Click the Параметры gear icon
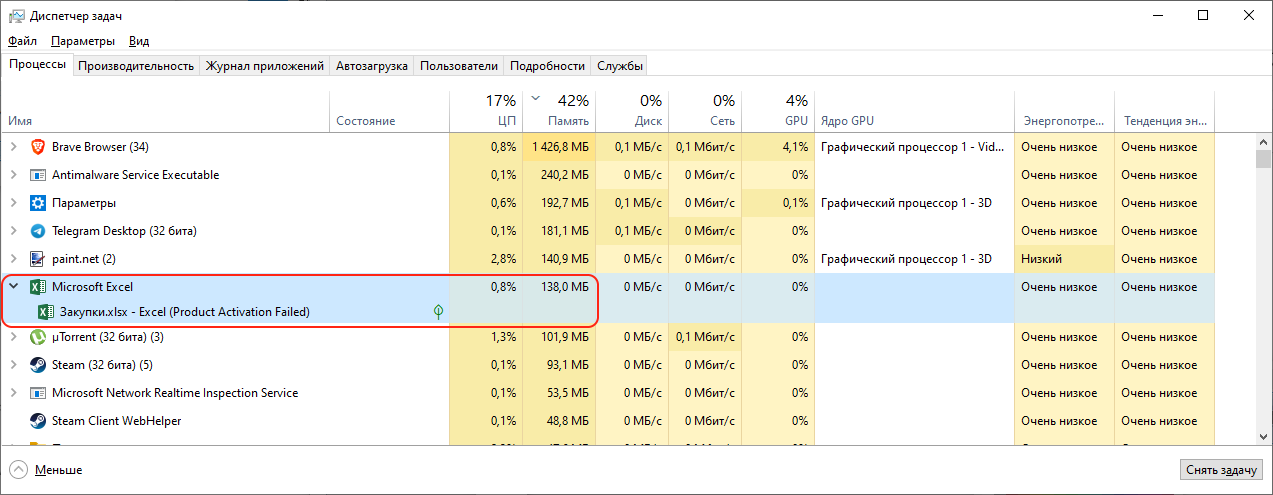The width and height of the screenshot is (1273, 495). pos(38,203)
